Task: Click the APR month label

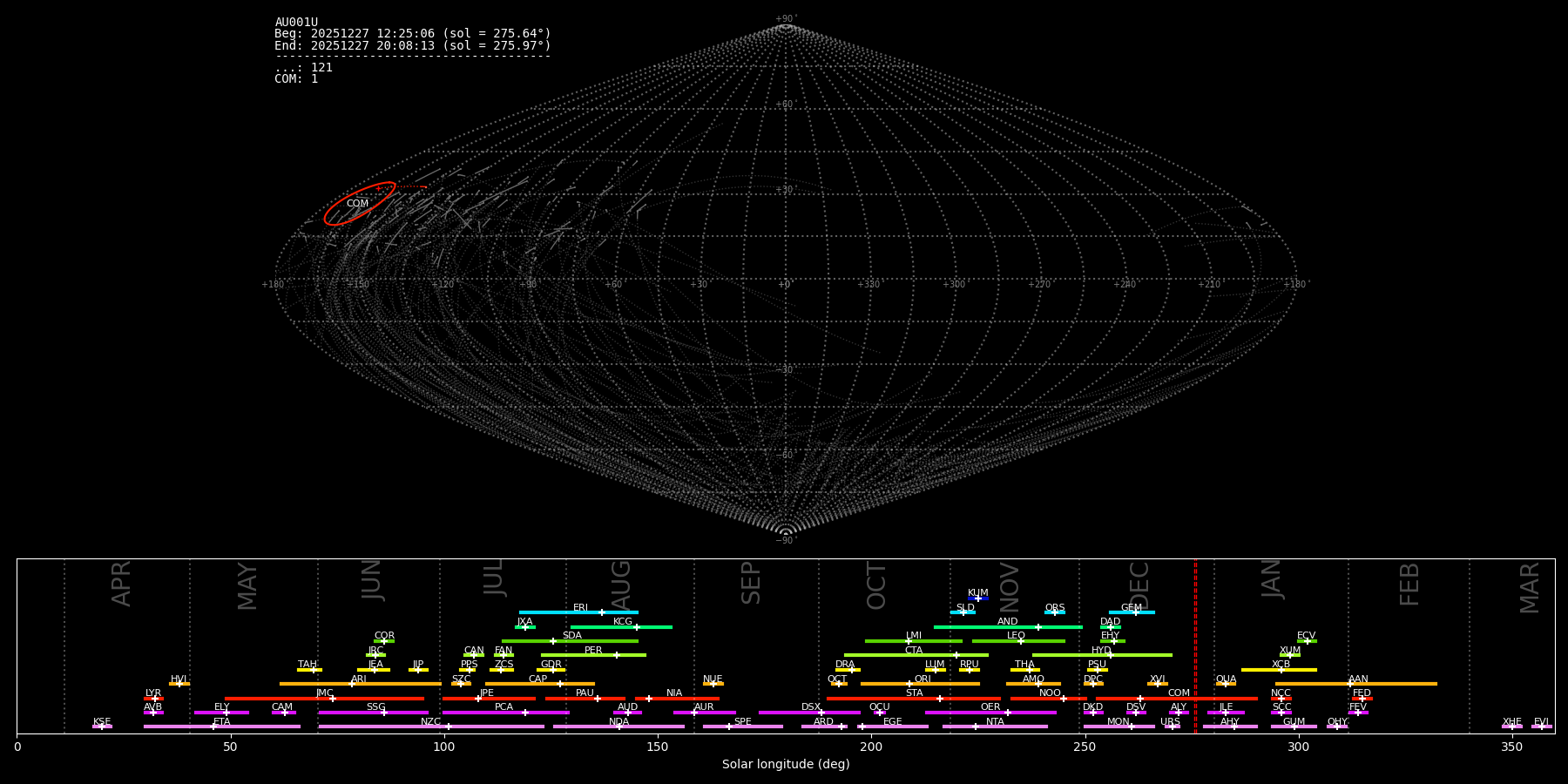Action: pos(122,584)
